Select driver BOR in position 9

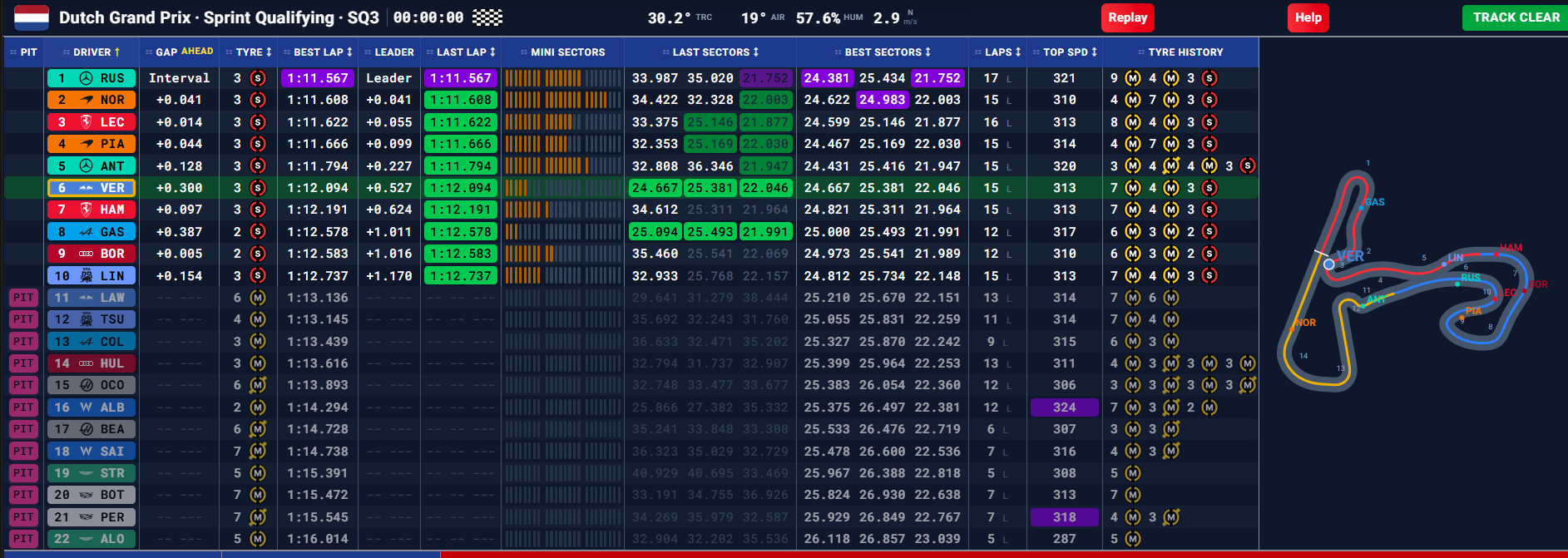point(91,254)
